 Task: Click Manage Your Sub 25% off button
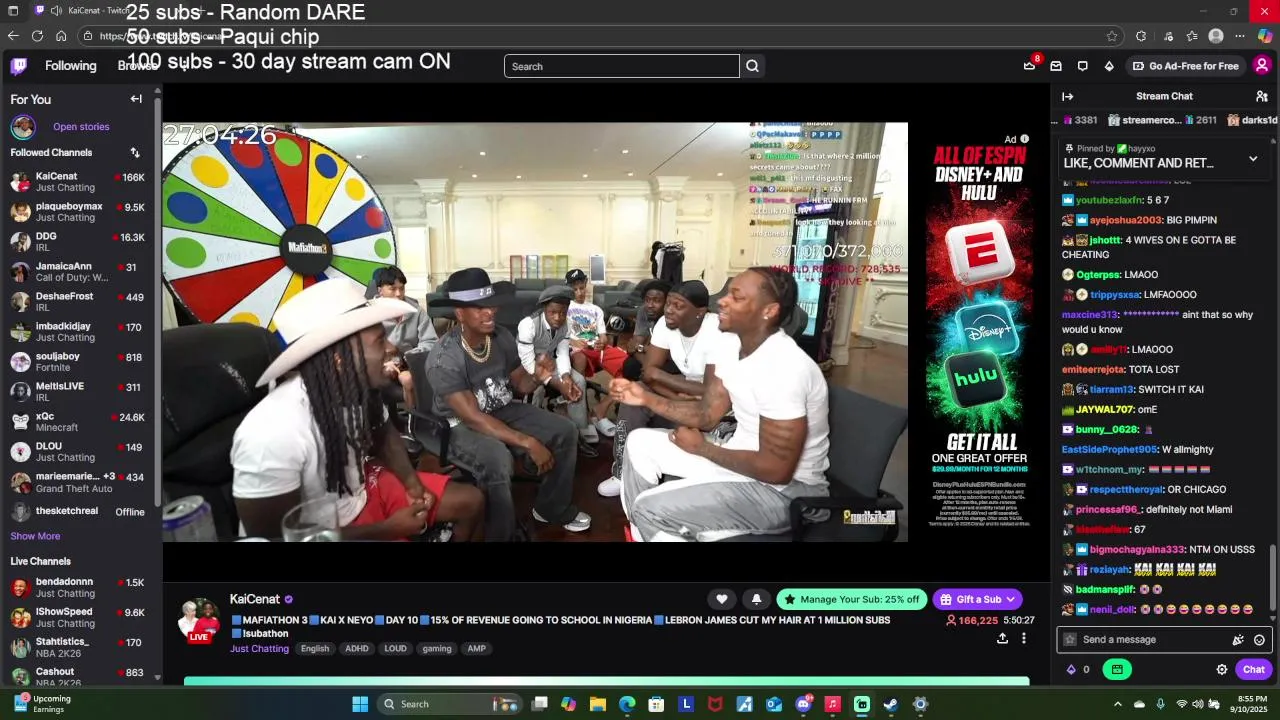(852, 599)
